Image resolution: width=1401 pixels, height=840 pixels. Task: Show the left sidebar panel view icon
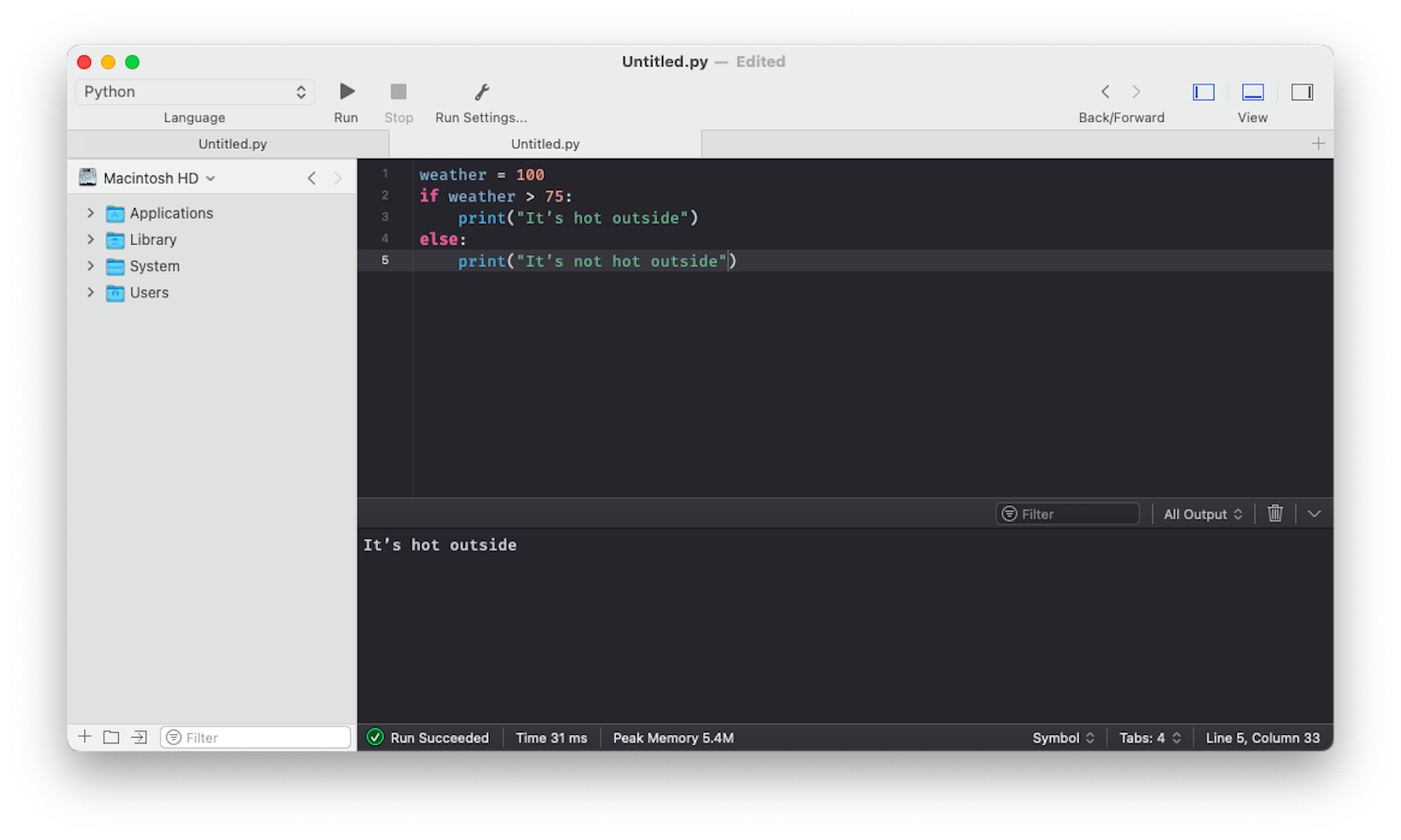1203,92
